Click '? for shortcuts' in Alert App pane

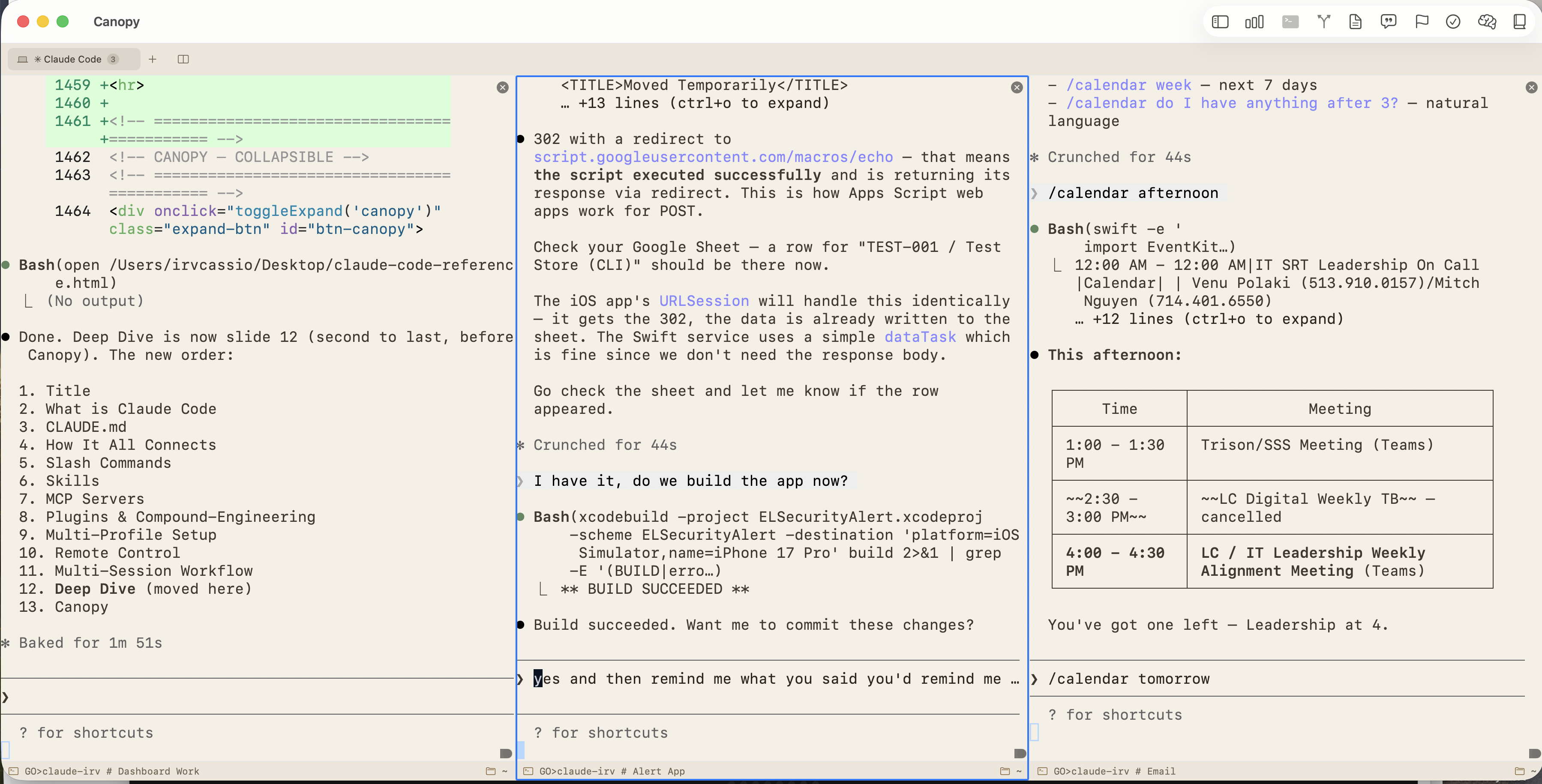click(x=600, y=733)
